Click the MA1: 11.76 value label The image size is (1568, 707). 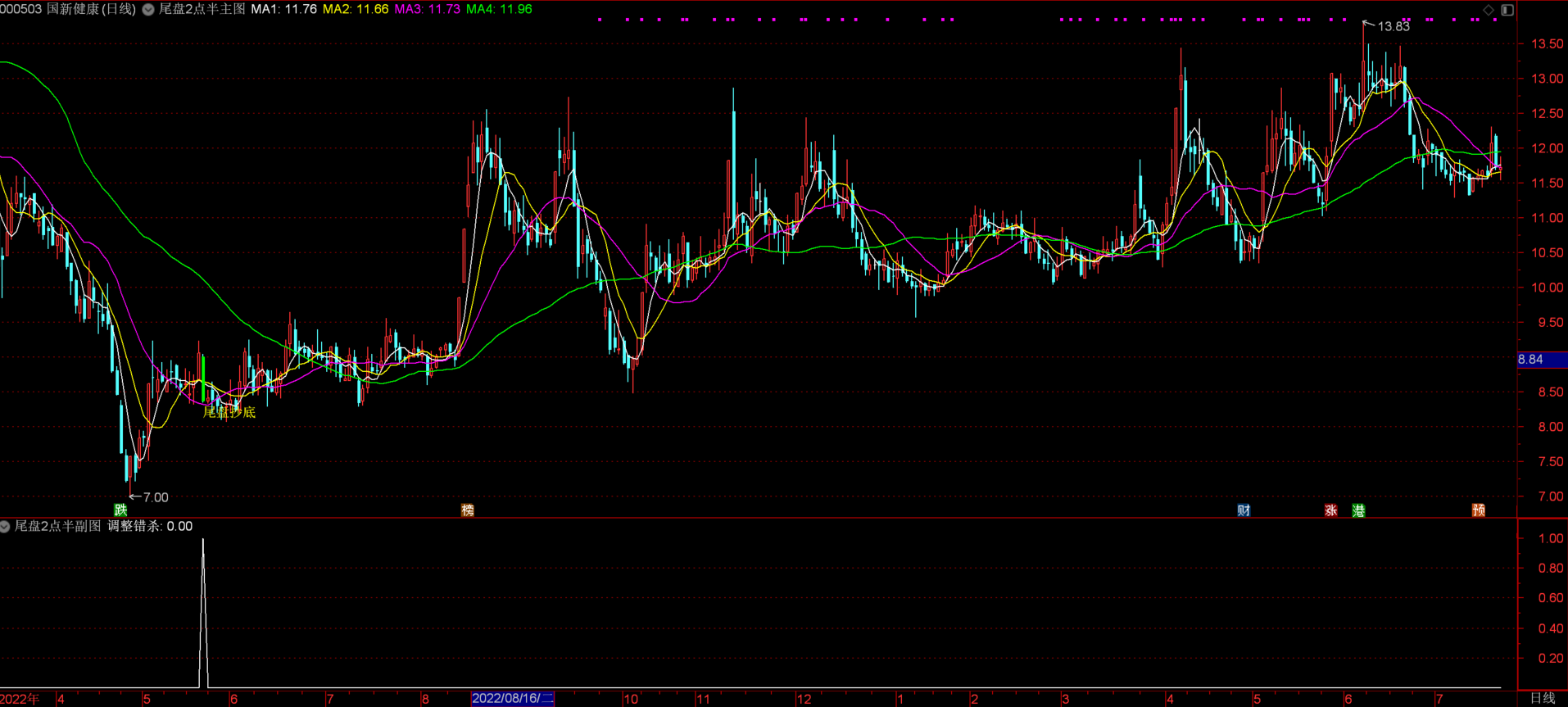pyautogui.click(x=283, y=9)
